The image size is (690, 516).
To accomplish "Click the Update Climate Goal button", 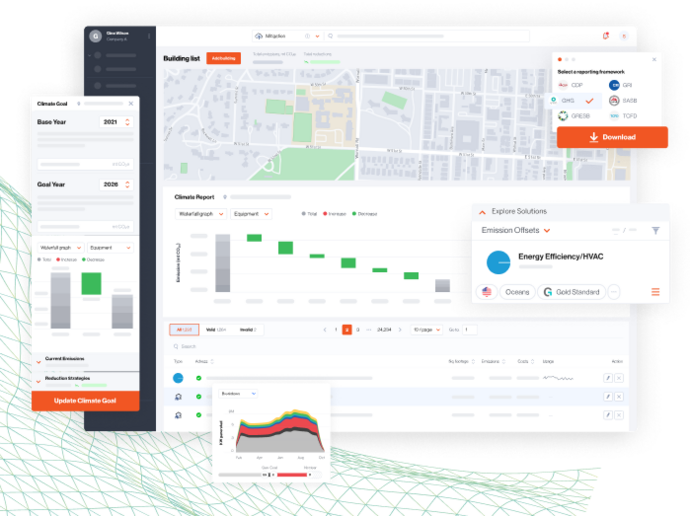I will [85, 401].
